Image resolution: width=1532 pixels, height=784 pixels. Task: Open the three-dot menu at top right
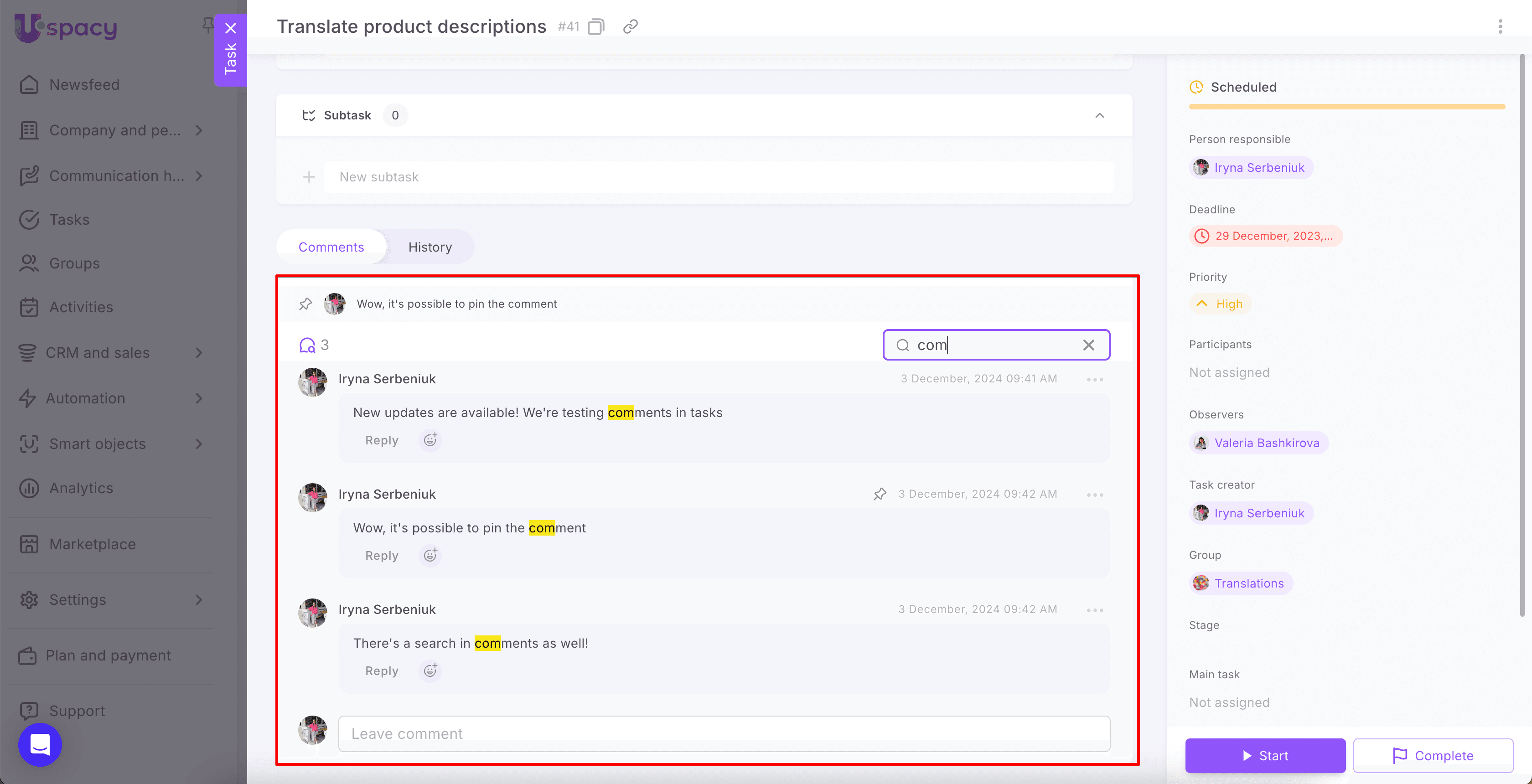(1500, 27)
